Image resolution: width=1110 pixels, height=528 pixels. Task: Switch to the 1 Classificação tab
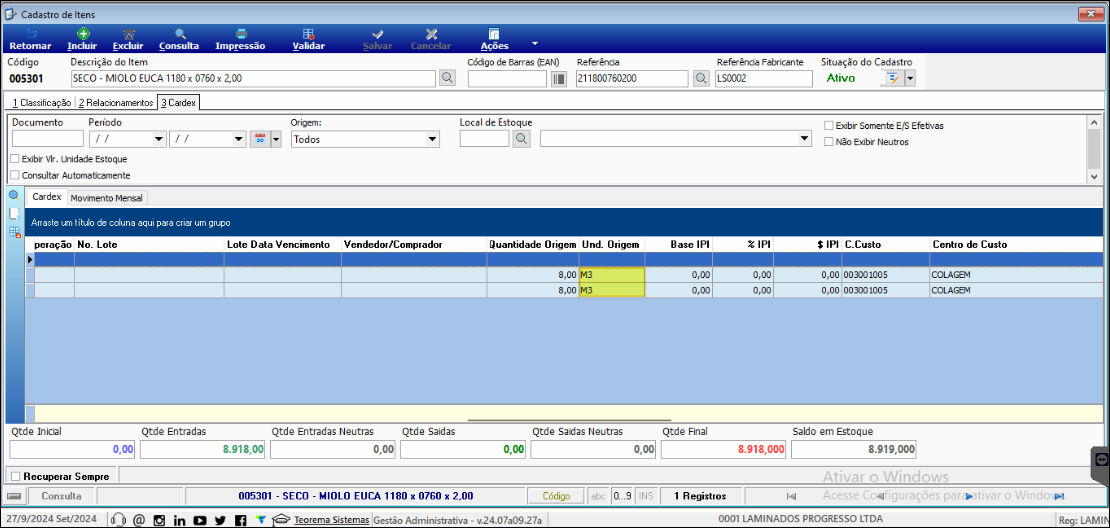tap(41, 103)
